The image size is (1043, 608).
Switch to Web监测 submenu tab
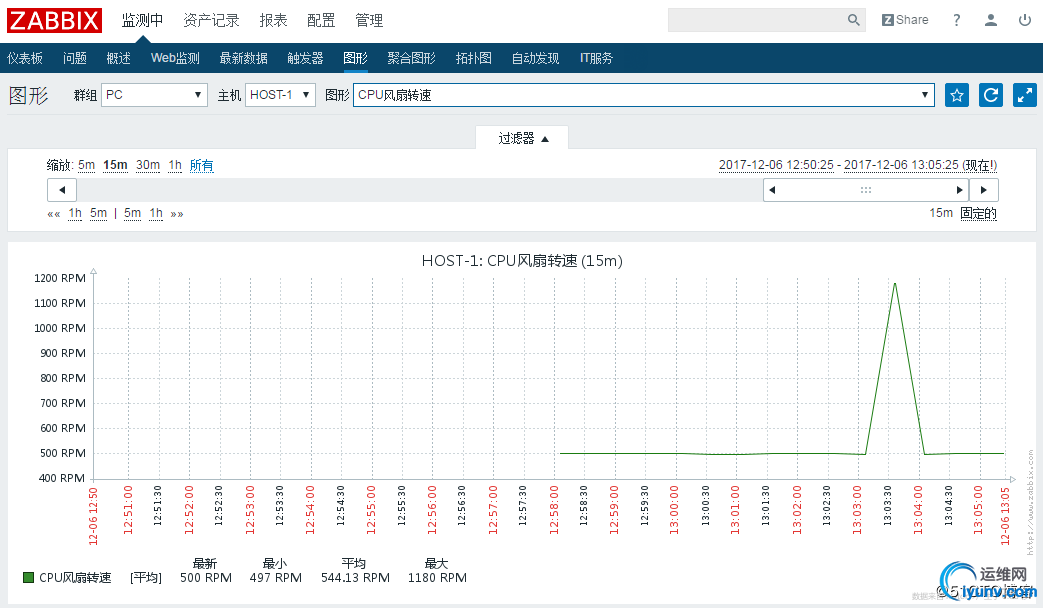(176, 58)
